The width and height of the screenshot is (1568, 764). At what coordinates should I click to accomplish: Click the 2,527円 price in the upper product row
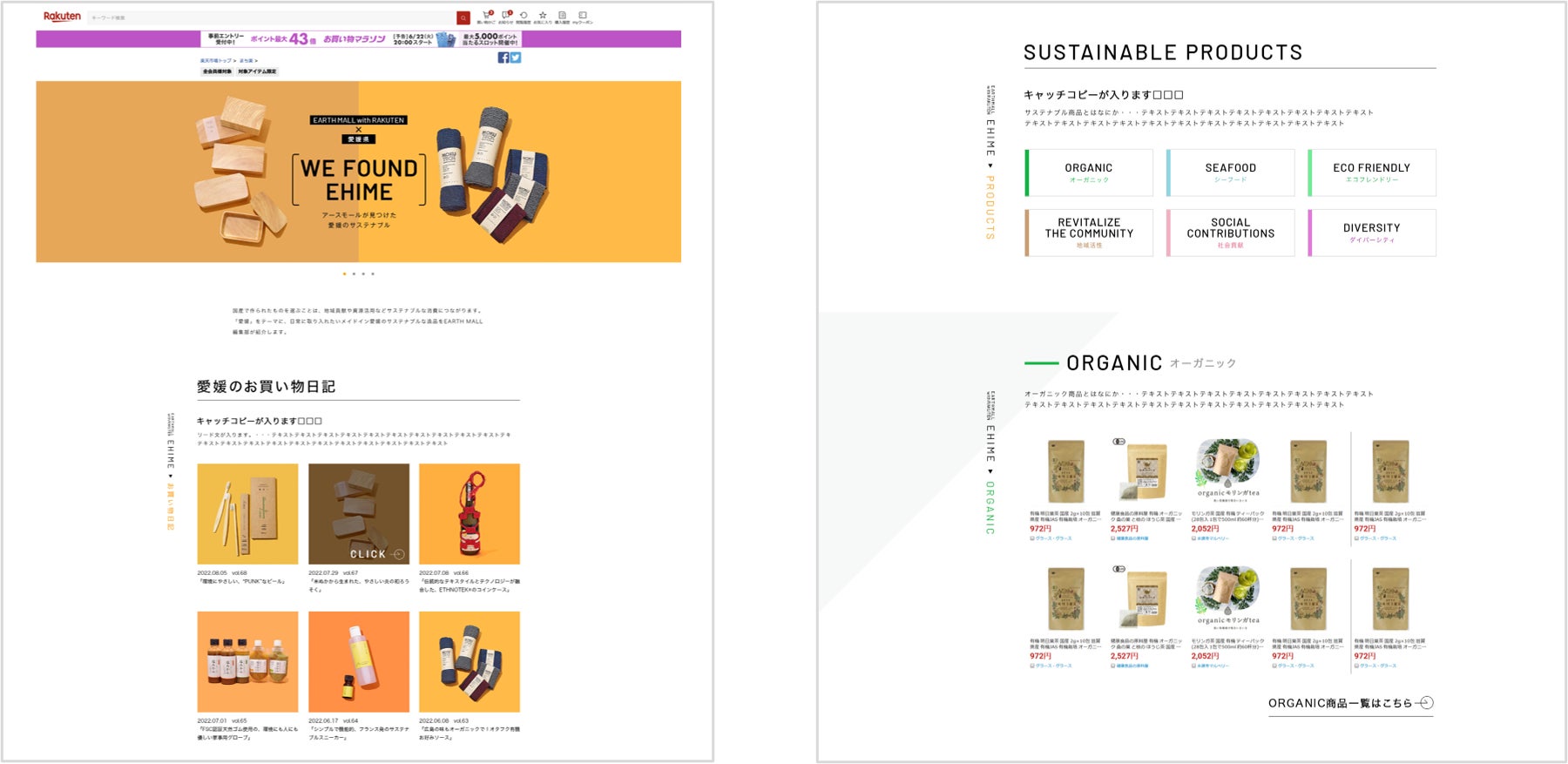[1124, 529]
